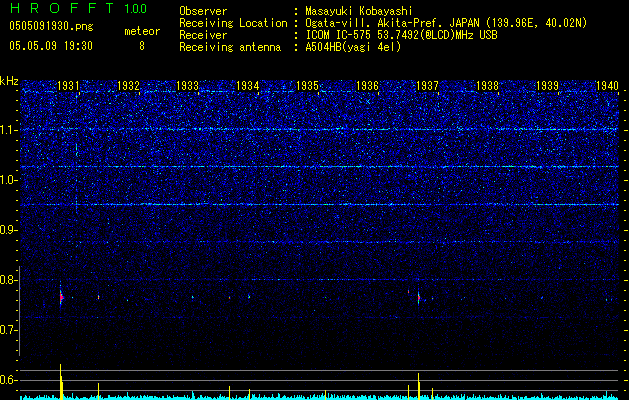Click the 1.0 frequency axis label
Screen dimensions: 629x400
pos(8,180)
